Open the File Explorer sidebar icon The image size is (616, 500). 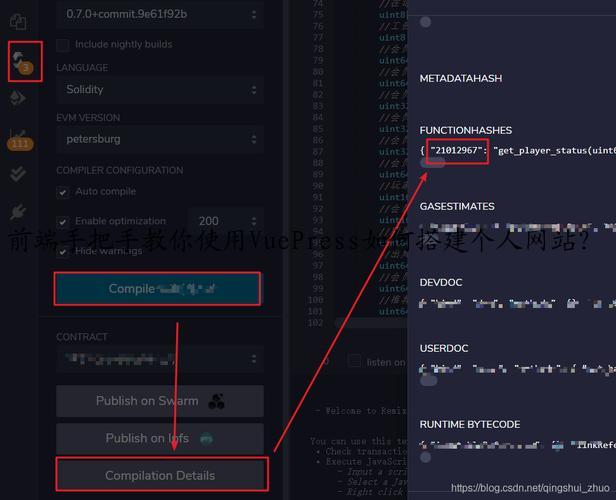click(18, 20)
